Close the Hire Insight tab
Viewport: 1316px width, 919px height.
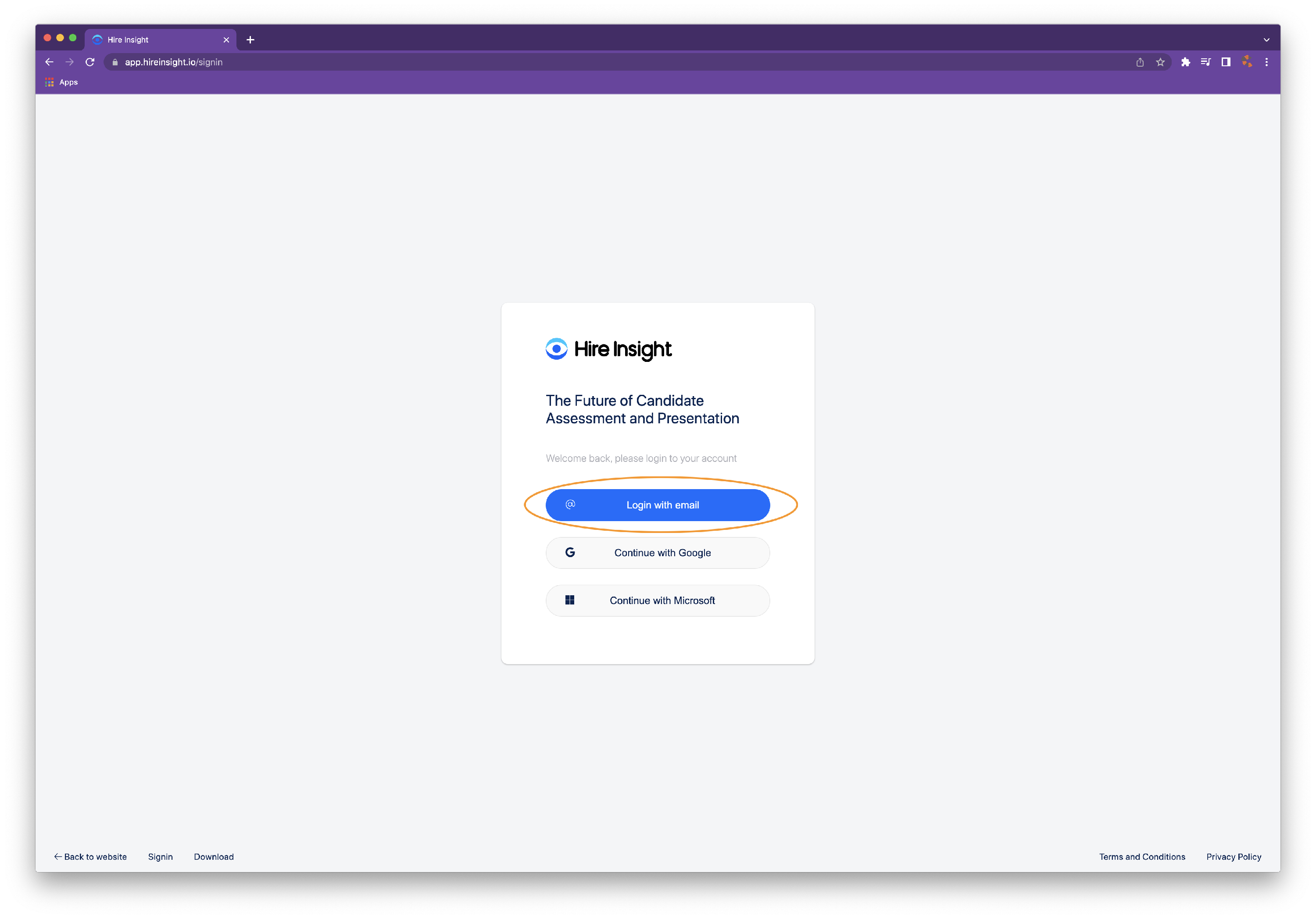point(226,39)
